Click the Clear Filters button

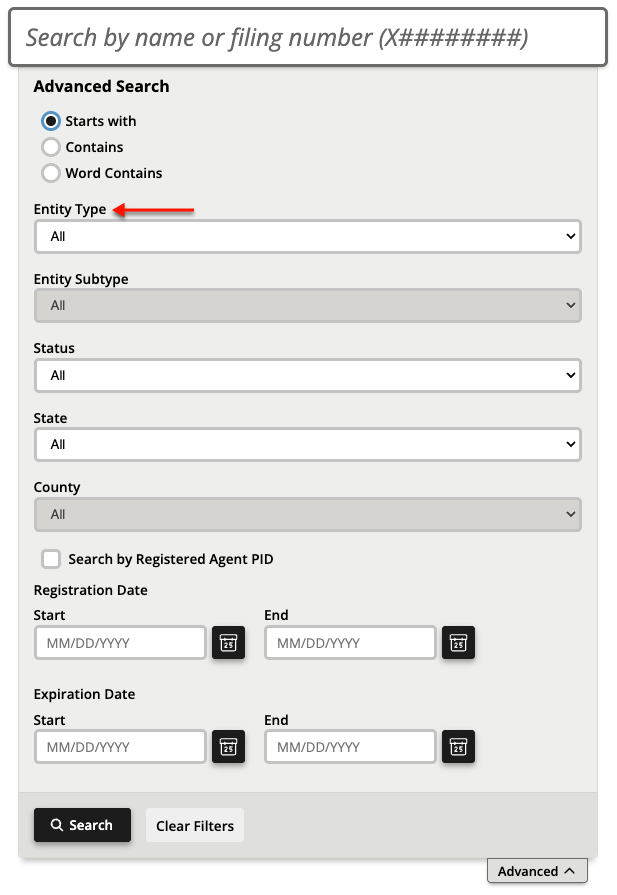point(195,825)
